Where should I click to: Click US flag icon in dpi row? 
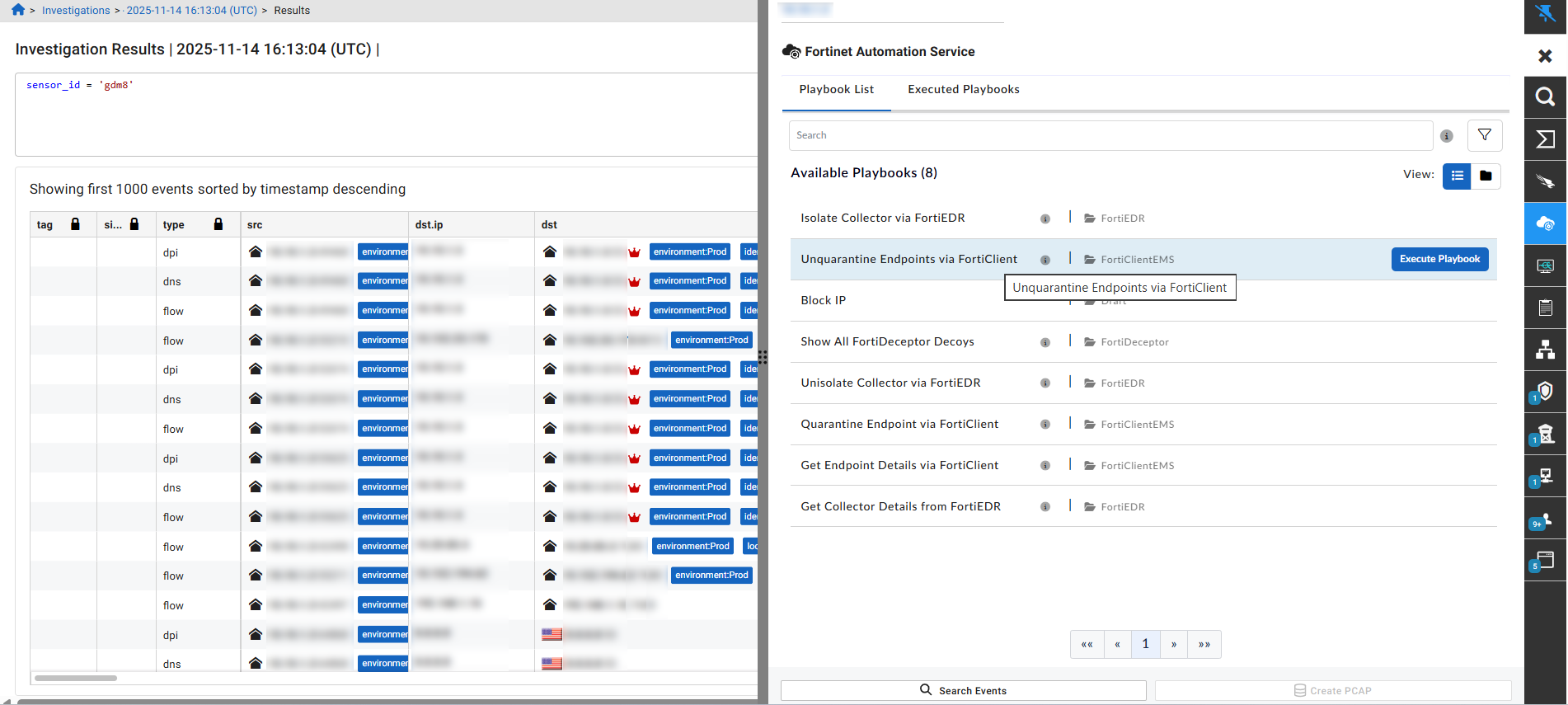pyautogui.click(x=552, y=635)
